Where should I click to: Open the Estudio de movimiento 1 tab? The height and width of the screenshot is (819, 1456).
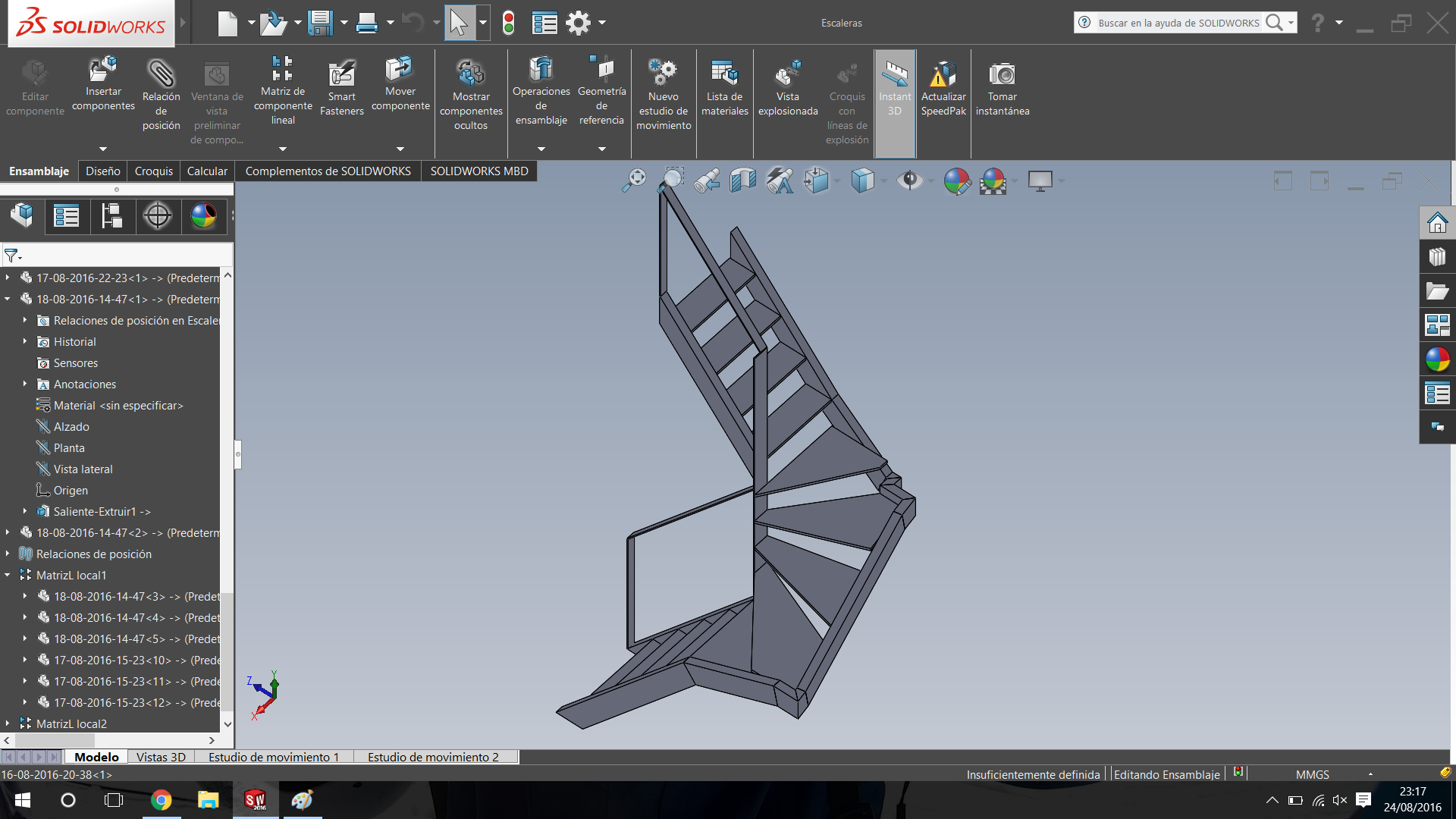(273, 757)
